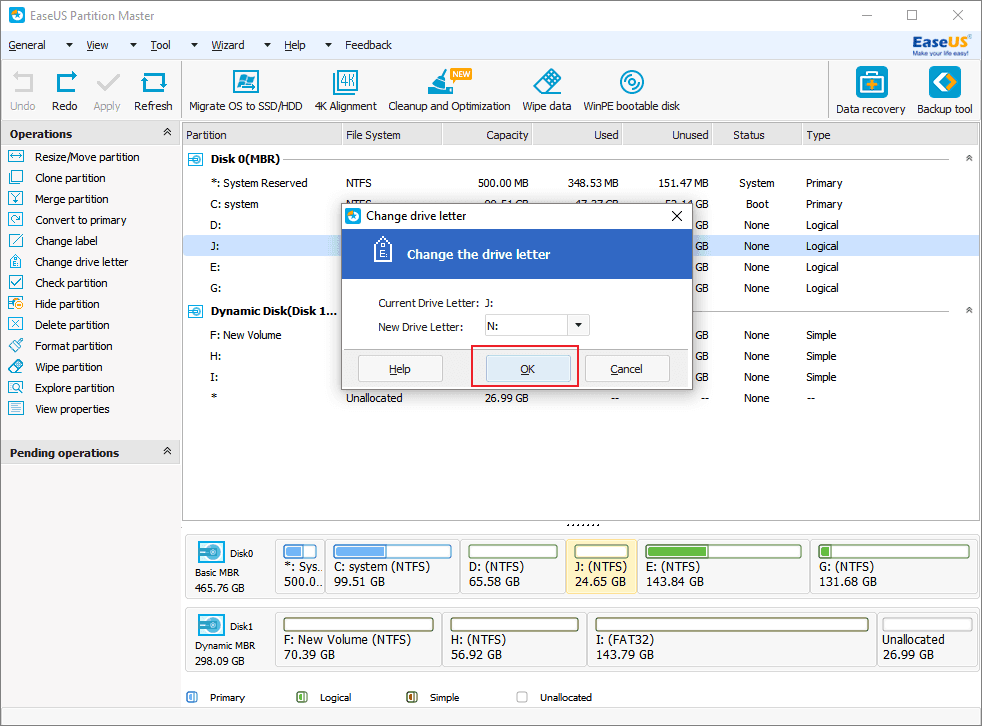Select the E: (NTFS) 143.84 GB block

(723, 567)
